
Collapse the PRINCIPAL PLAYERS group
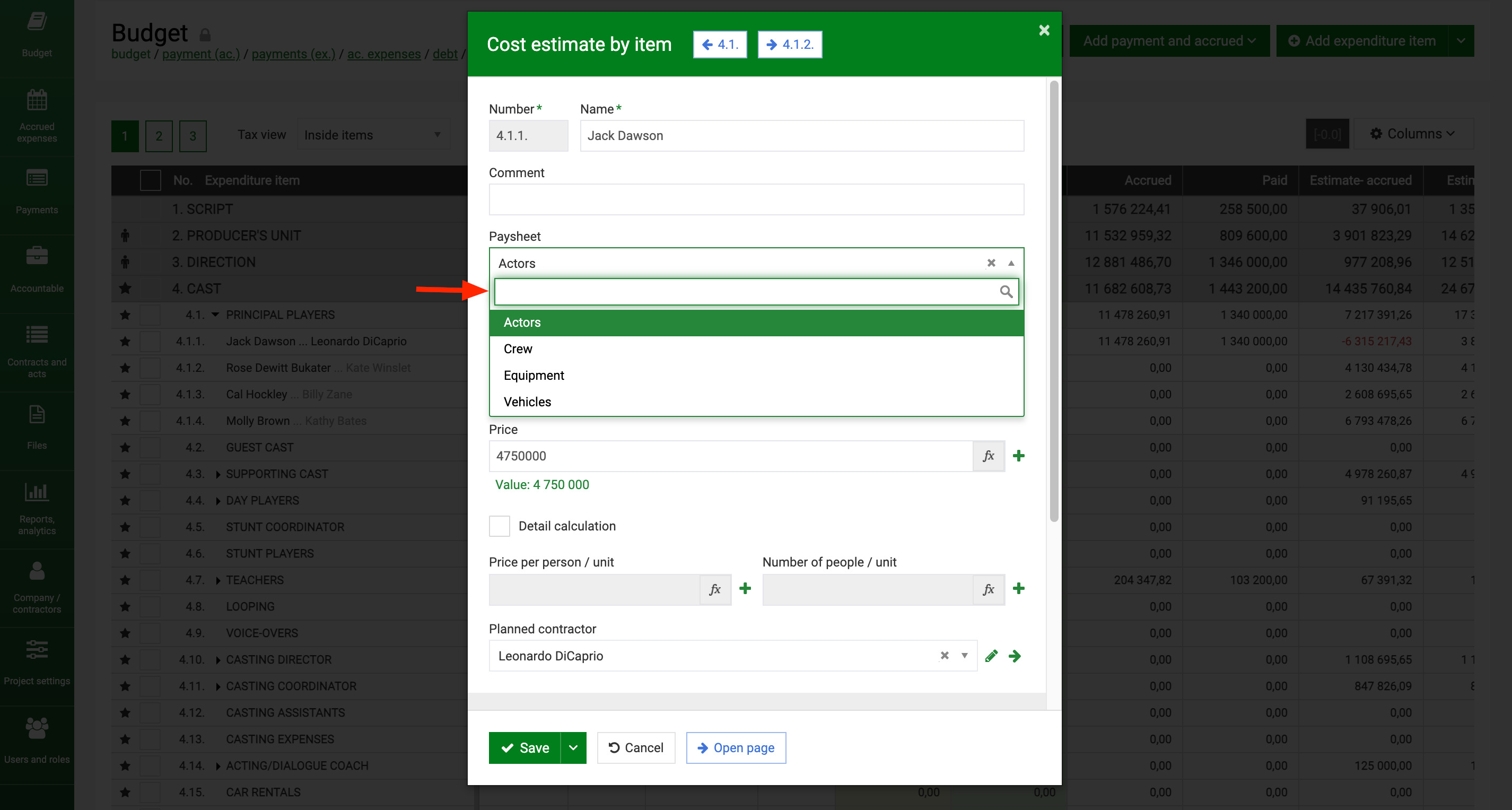pyautogui.click(x=215, y=315)
